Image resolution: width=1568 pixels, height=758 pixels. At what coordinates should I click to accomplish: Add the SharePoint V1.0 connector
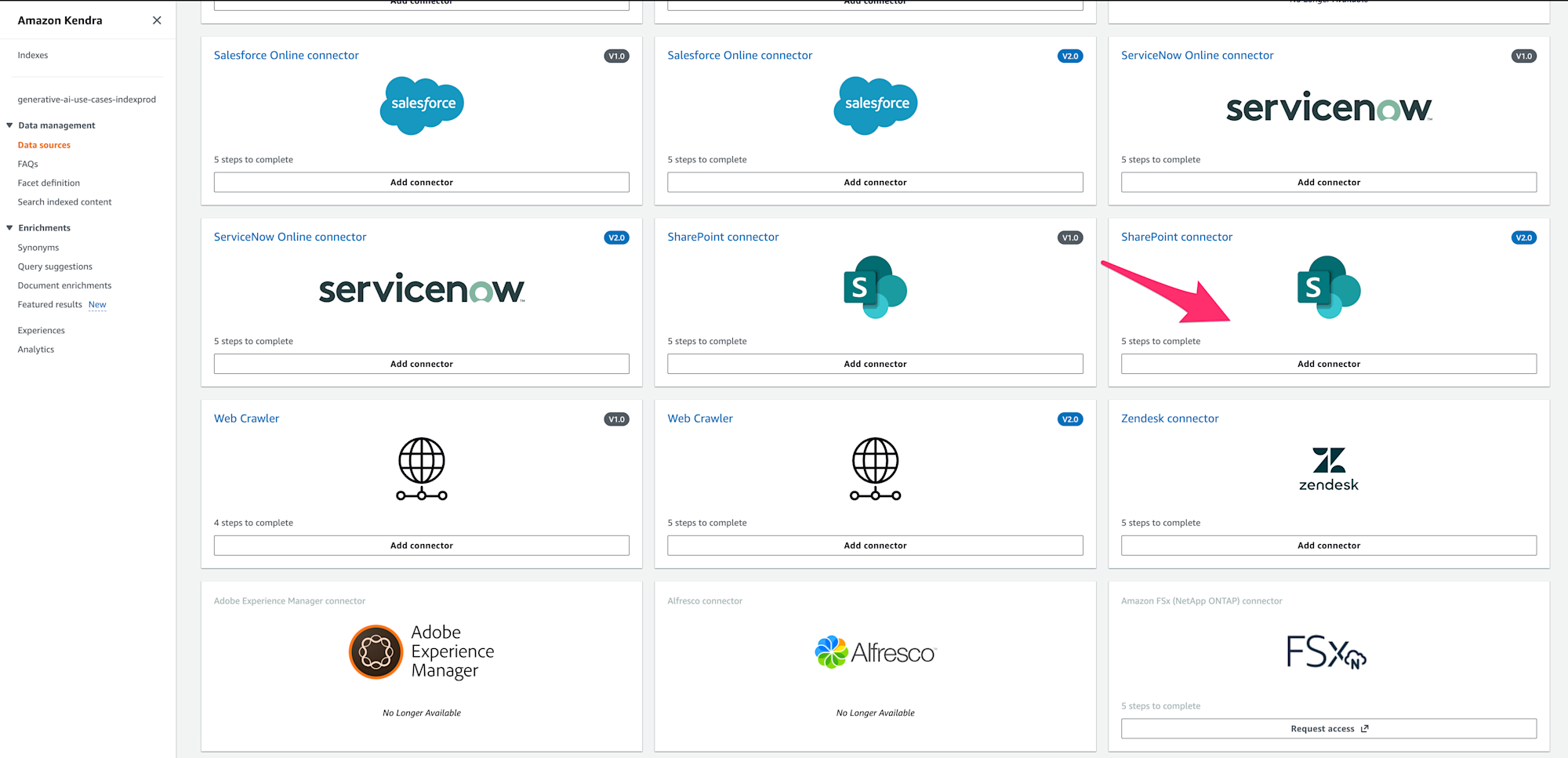click(876, 364)
